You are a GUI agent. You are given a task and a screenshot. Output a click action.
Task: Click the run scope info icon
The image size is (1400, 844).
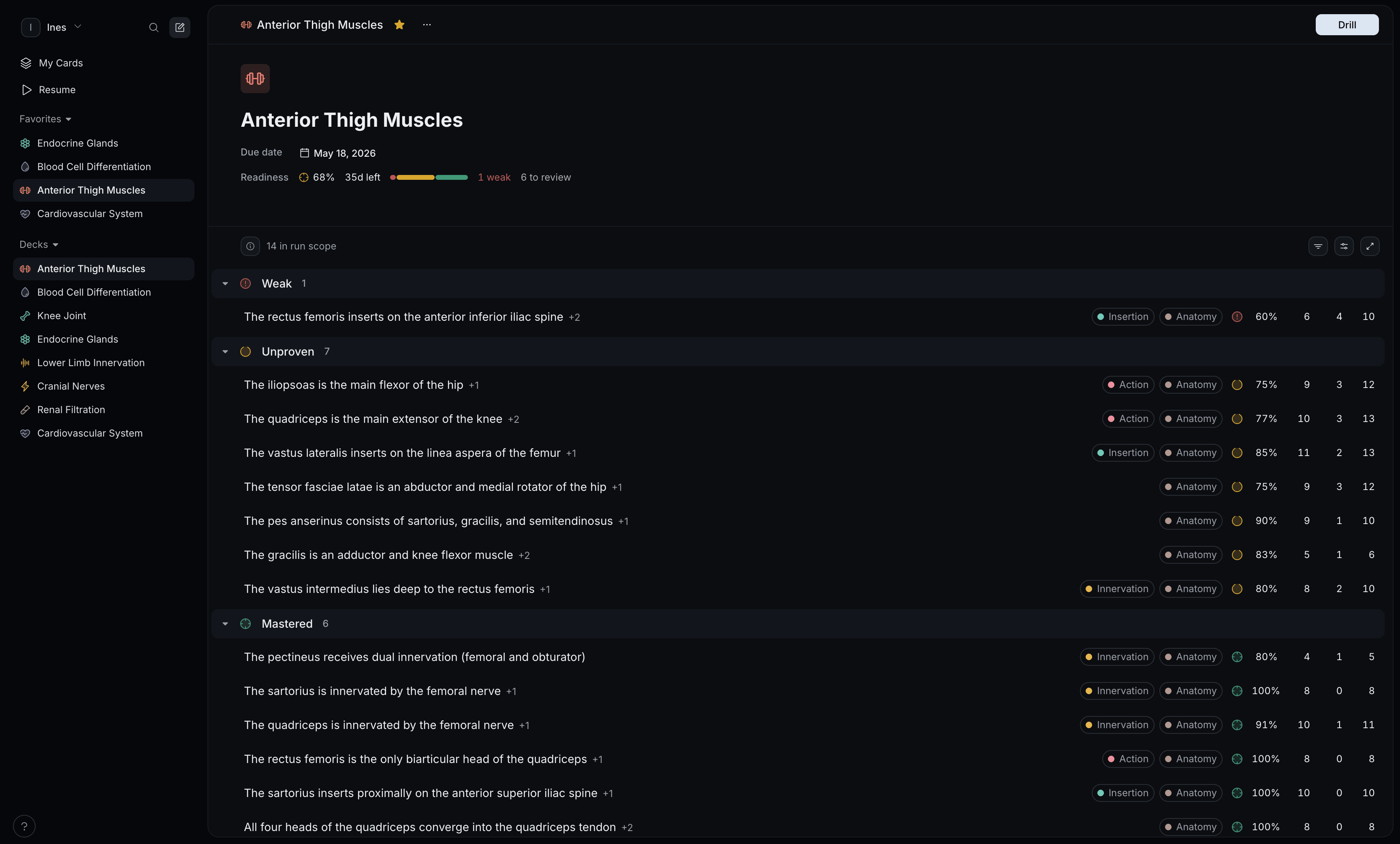[250, 246]
